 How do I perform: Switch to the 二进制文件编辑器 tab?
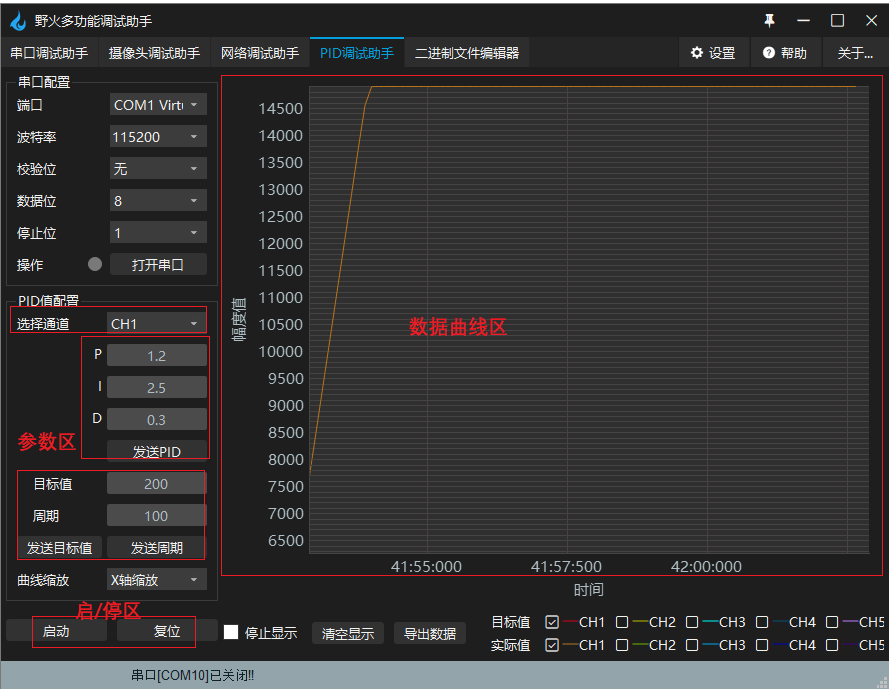[467, 53]
